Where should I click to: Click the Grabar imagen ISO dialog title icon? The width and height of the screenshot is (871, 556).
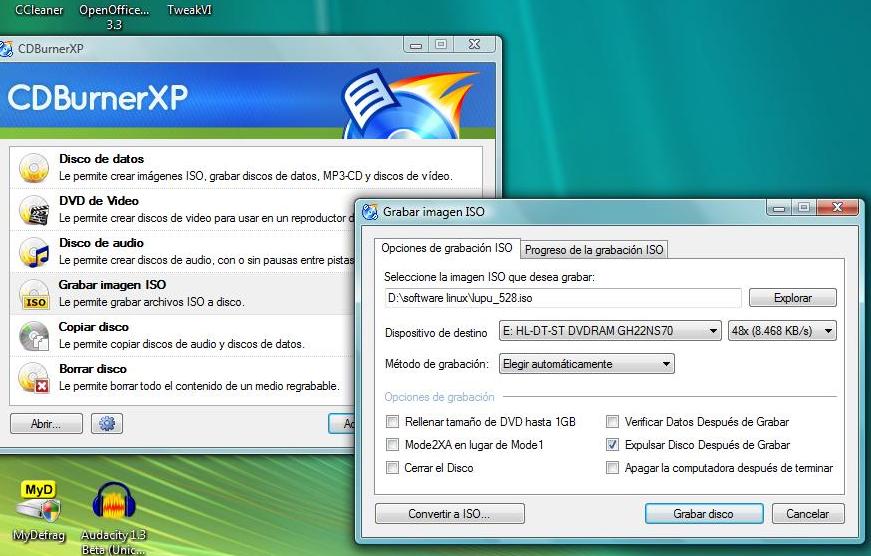point(369,212)
